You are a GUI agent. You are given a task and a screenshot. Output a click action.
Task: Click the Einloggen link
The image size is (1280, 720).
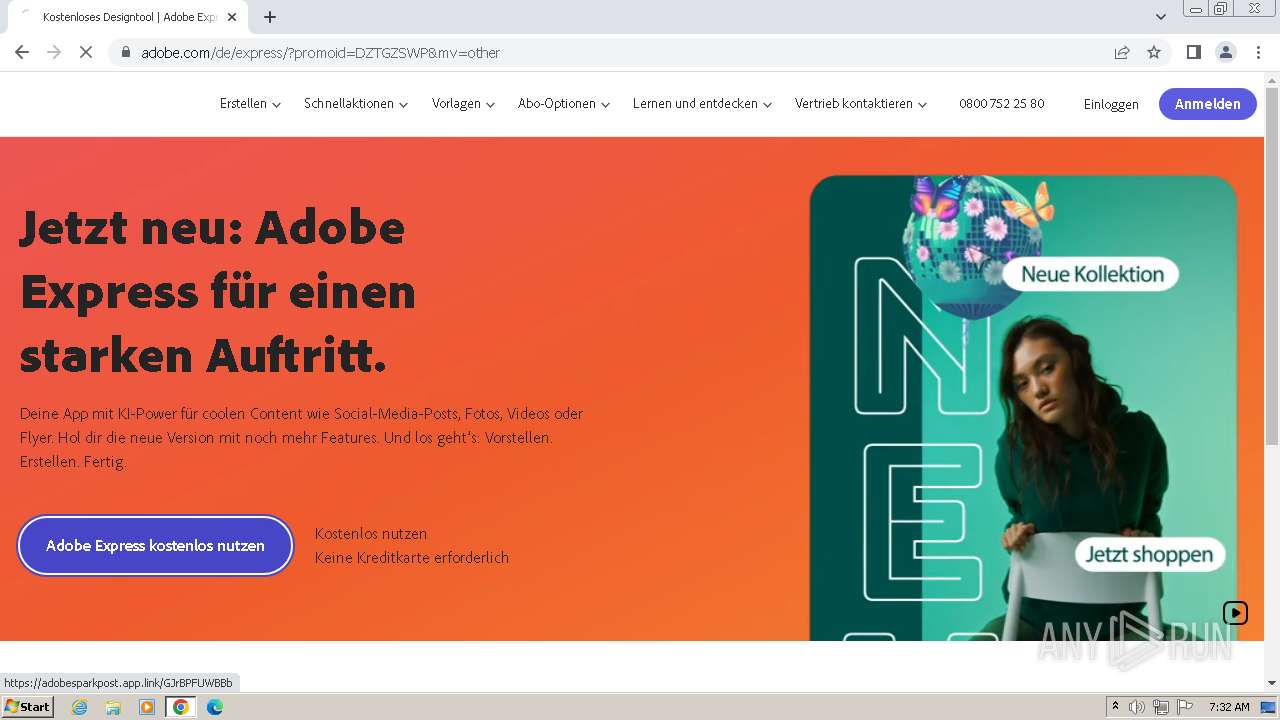click(1111, 104)
